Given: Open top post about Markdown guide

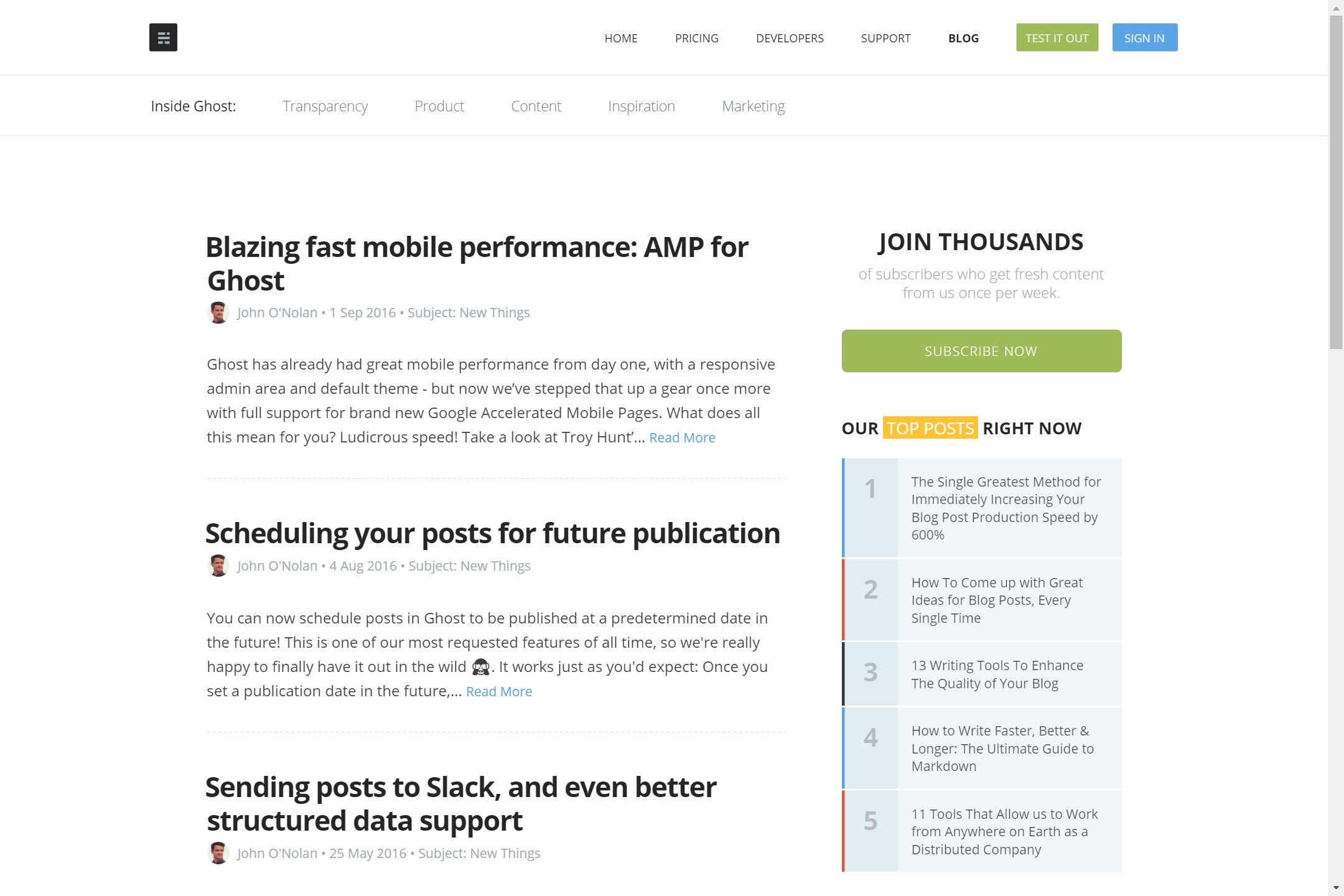Looking at the screenshot, I should point(981,748).
